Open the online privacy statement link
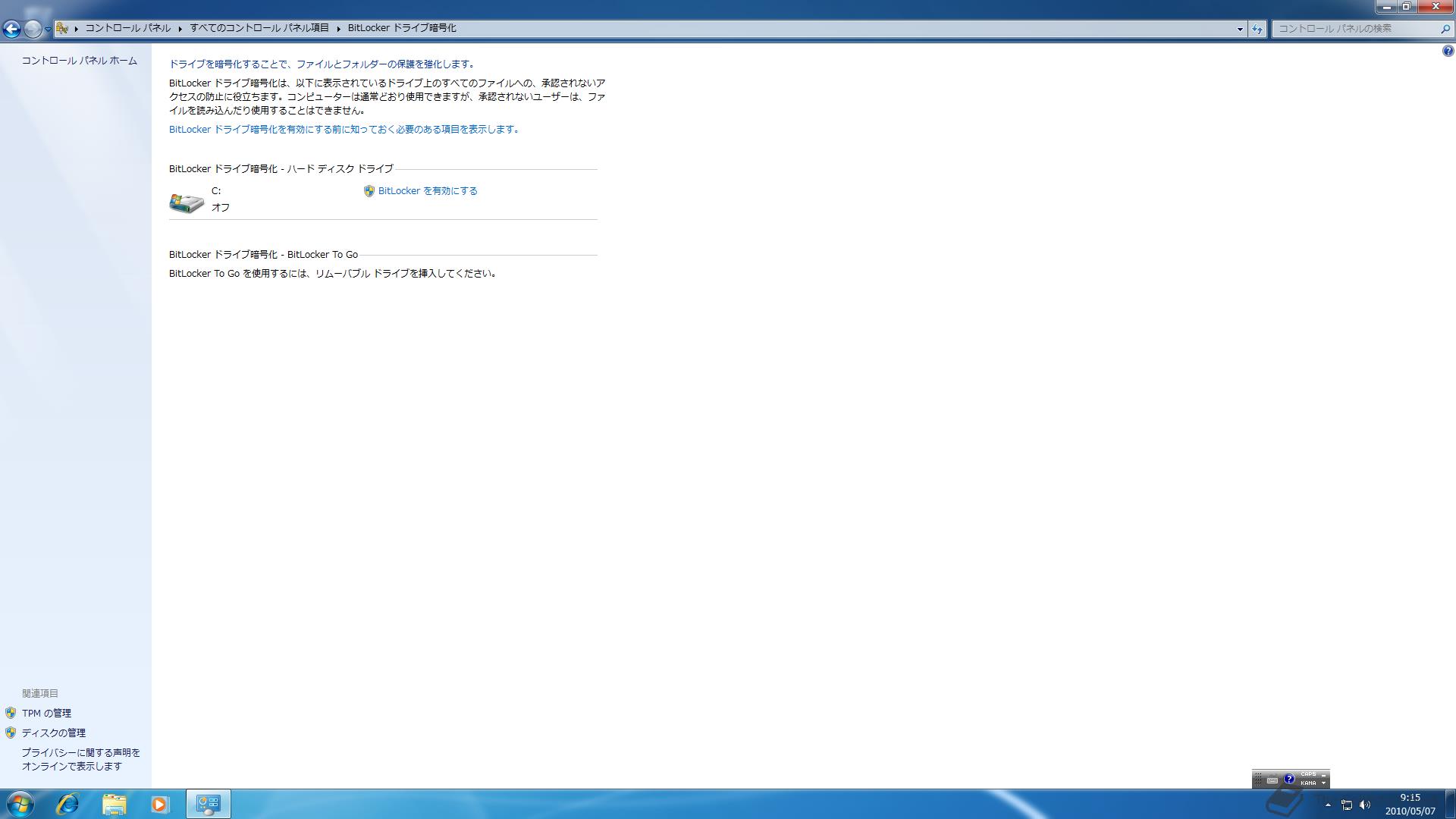 80,759
